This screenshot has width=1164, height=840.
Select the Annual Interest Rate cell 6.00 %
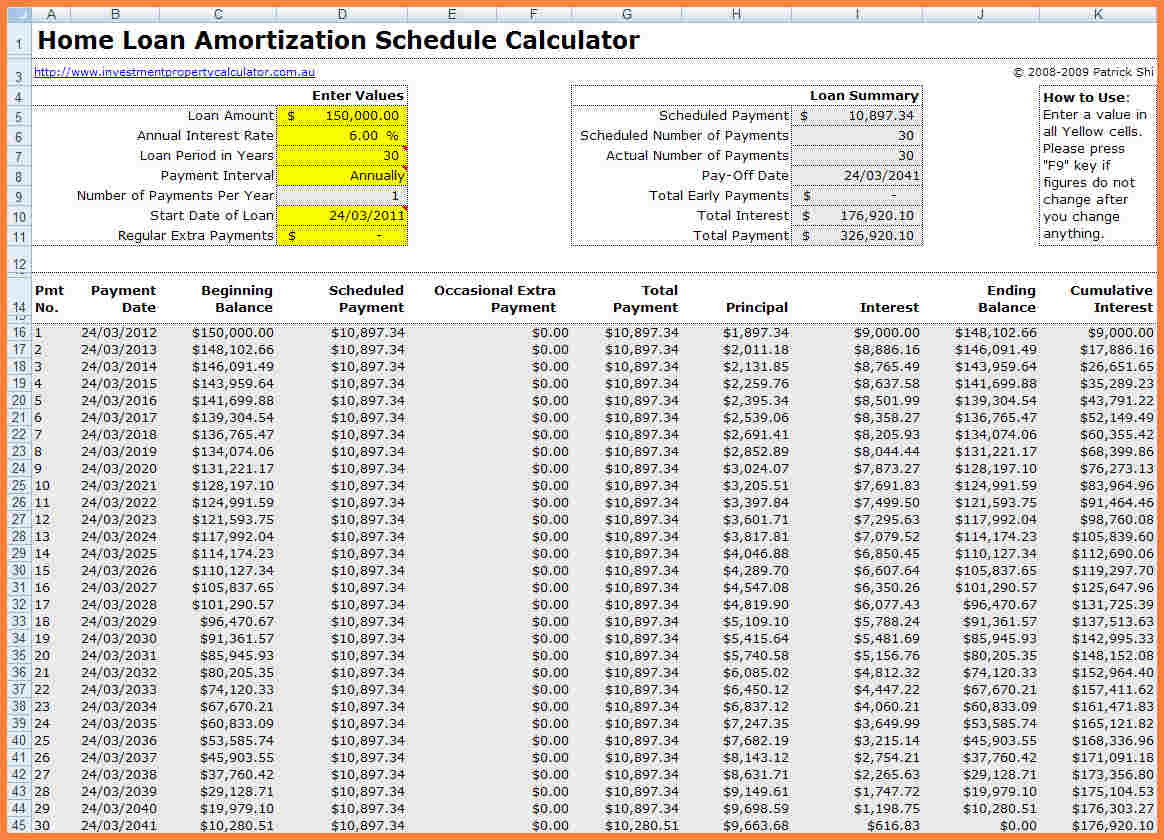click(x=341, y=136)
